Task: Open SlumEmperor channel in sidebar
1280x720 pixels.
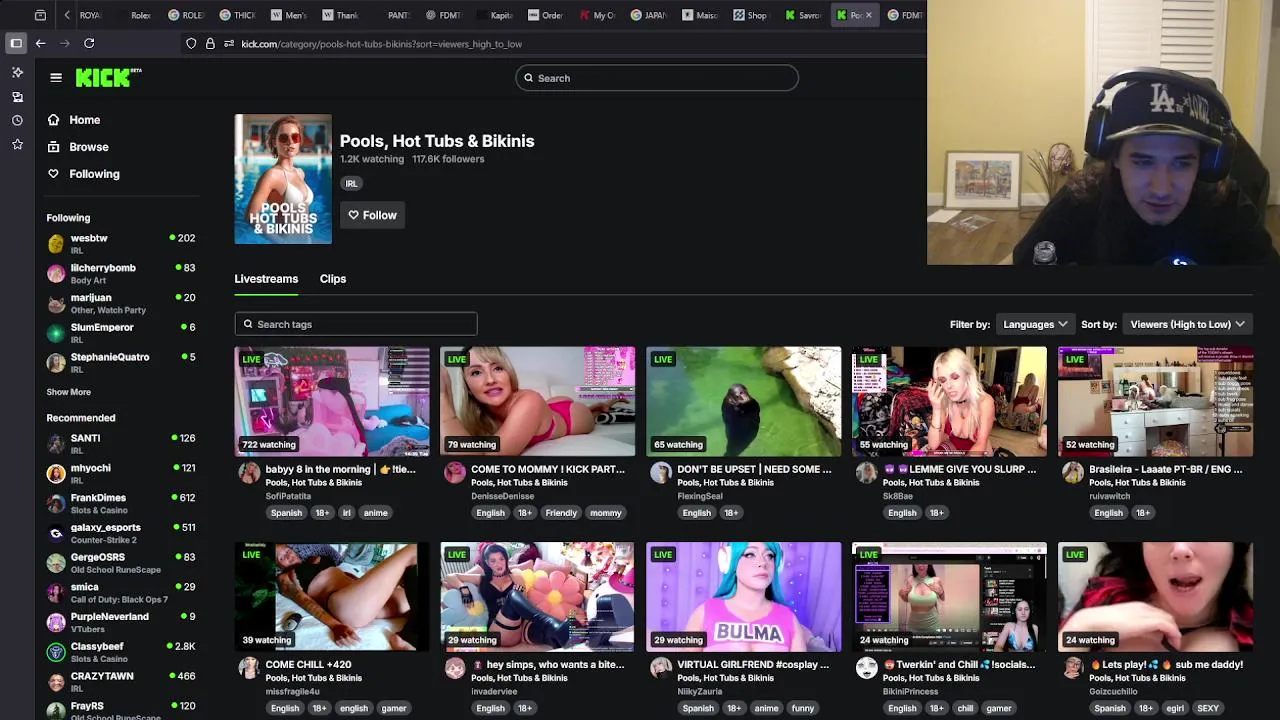Action: coord(120,333)
